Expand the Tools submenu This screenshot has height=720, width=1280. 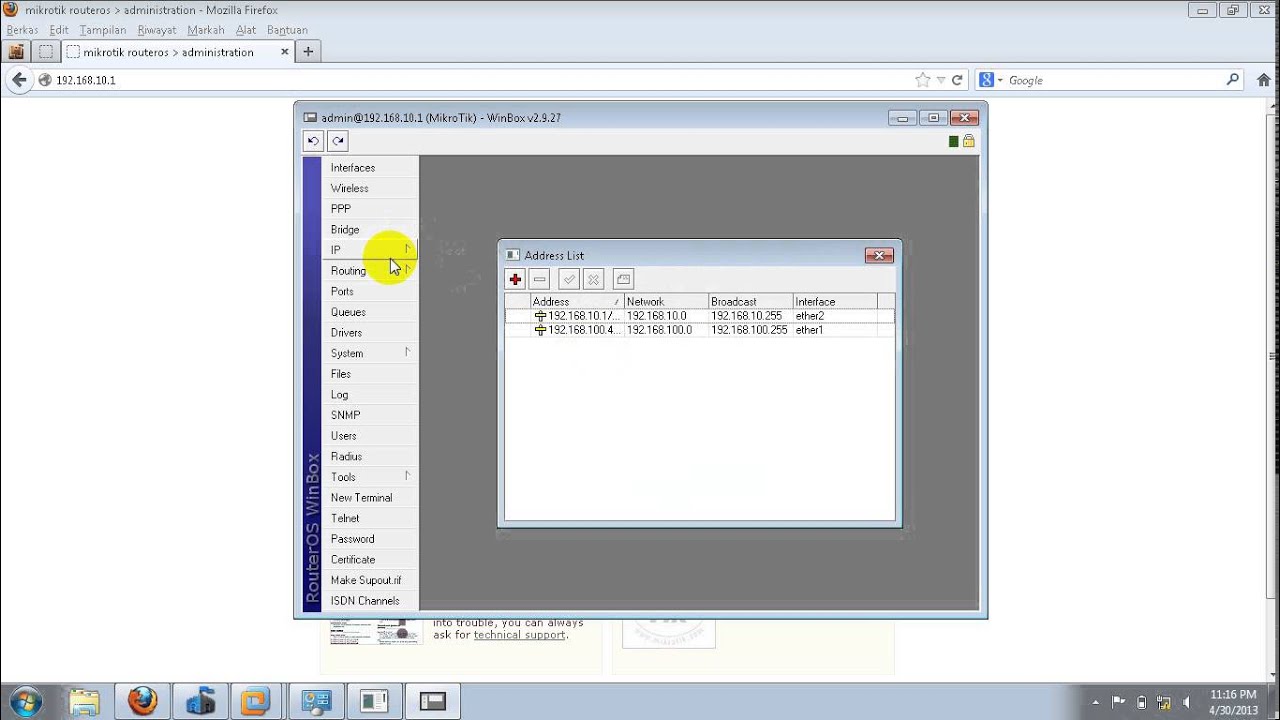pos(369,477)
